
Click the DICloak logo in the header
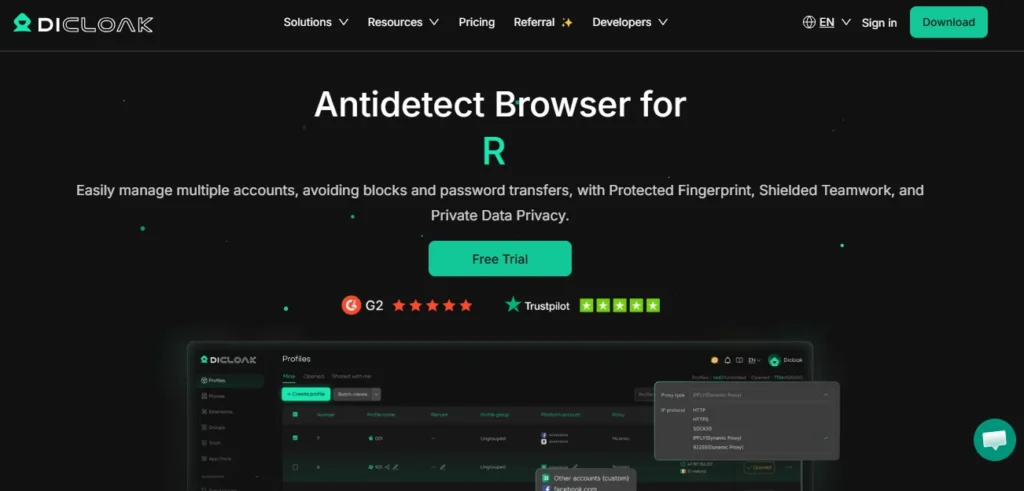tap(83, 24)
